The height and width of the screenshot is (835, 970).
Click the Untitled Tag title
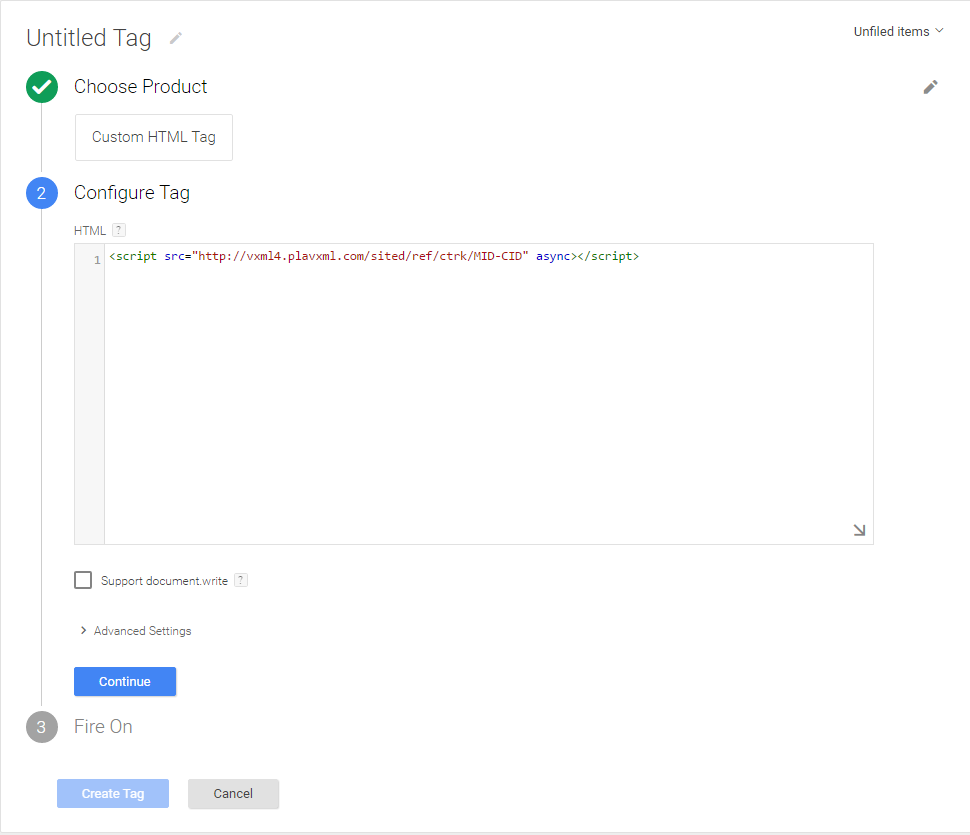coord(88,38)
